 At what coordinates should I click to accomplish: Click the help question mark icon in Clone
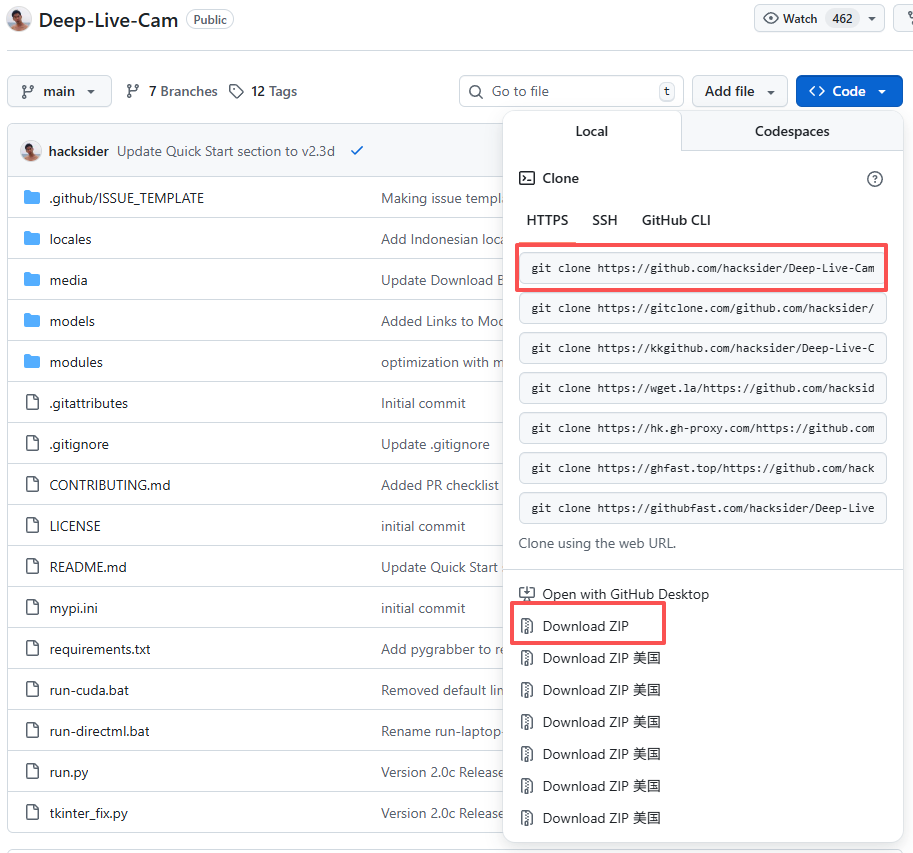875,179
